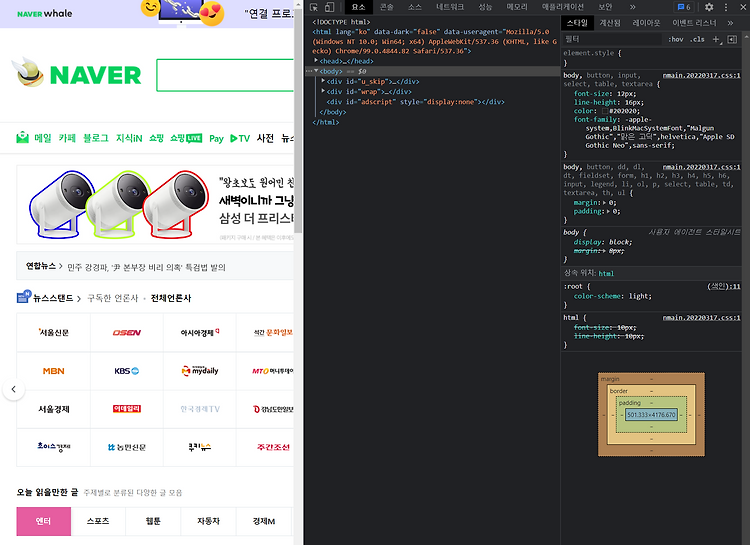This screenshot has height=545, width=750.
Task: Click the Naver search input field
Action: pyautogui.click(x=225, y=75)
